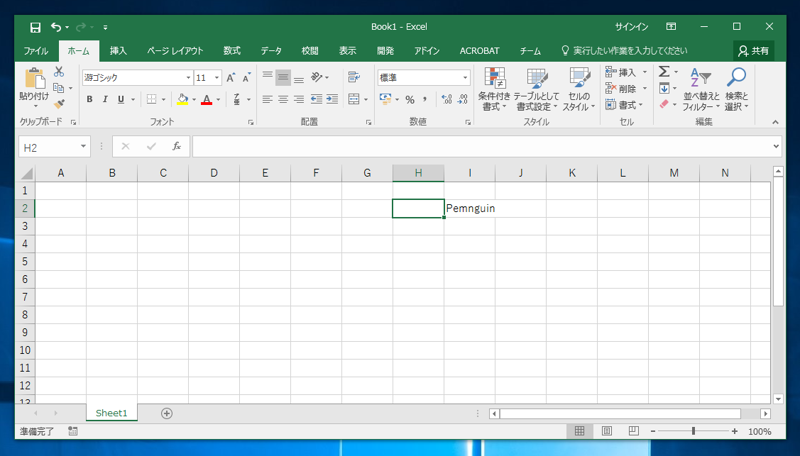
Task: Click the Paste clipboard icon
Action: (x=35, y=79)
